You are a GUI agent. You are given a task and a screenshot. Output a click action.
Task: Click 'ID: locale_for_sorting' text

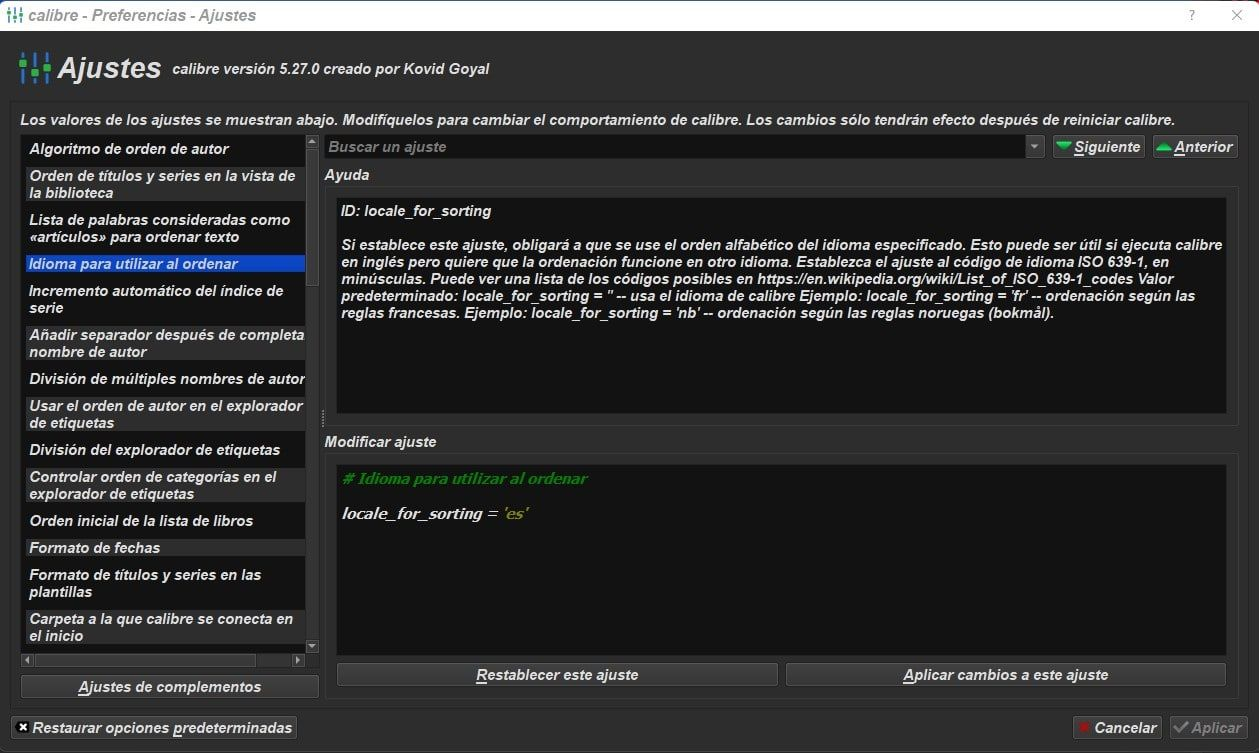click(x=416, y=211)
